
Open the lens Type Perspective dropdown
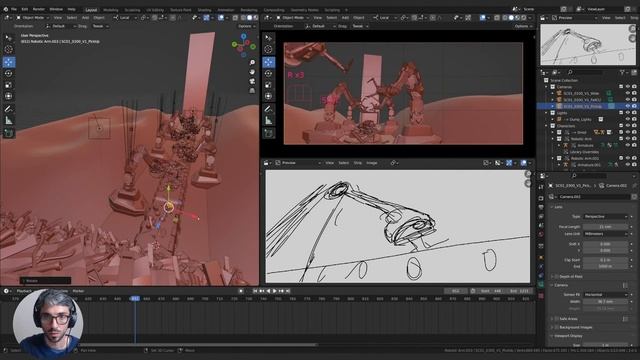[605, 216]
